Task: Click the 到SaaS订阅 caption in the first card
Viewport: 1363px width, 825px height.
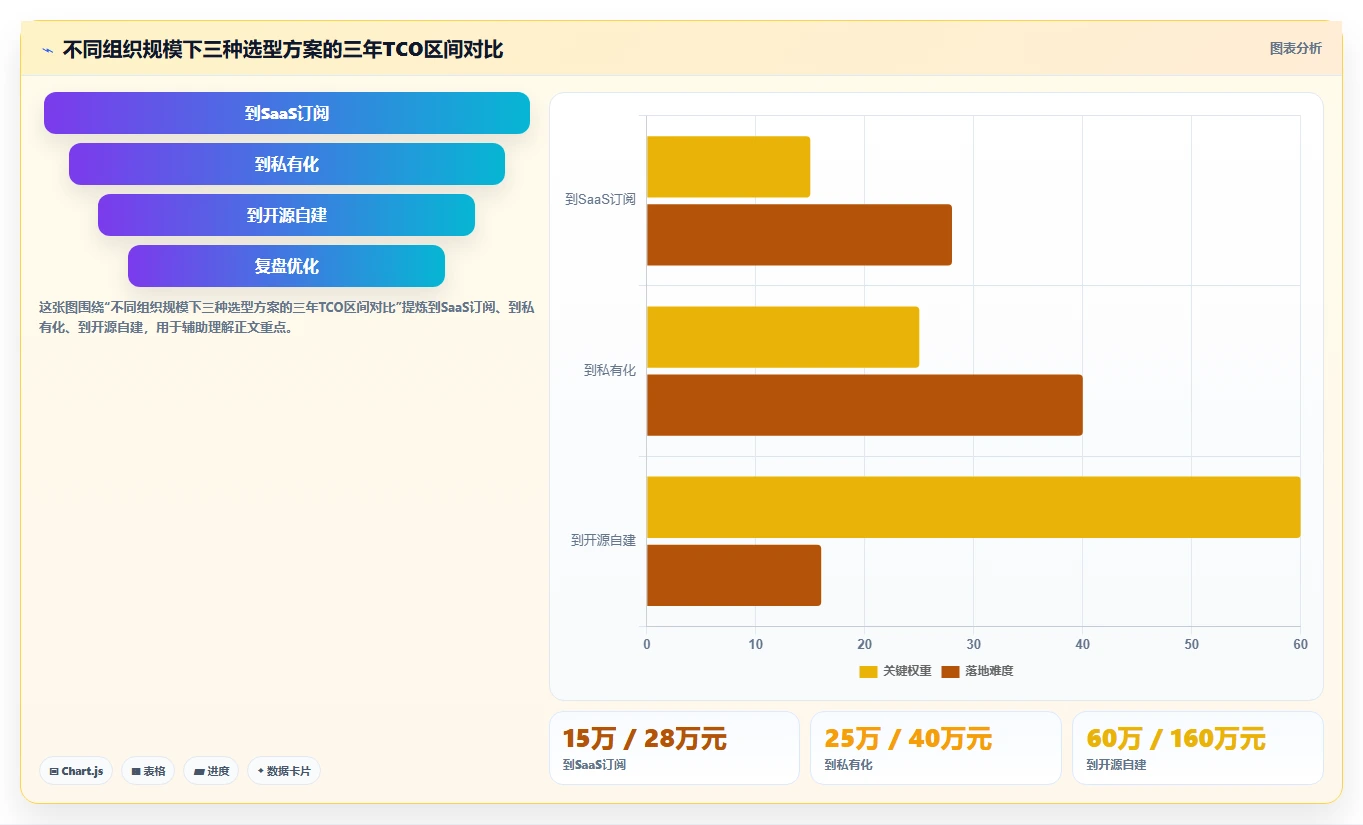Action: coord(594,765)
